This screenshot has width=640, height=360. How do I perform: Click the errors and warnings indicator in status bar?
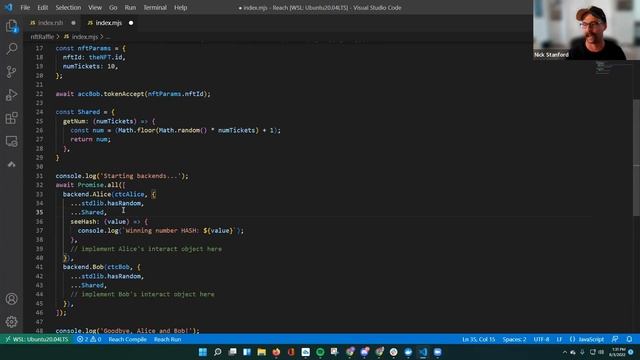pyautogui.click(x=89, y=339)
